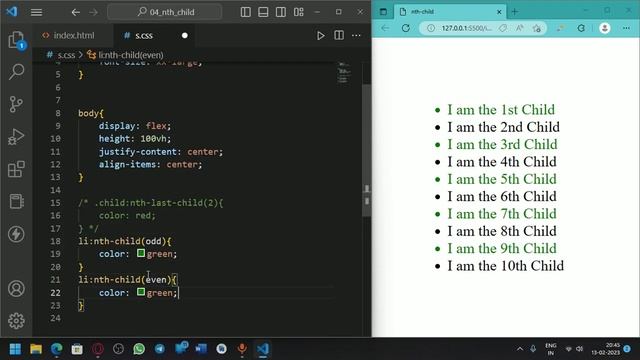Click the 04_nth_child command center search box
Image resolution: width=640 pixels, height=360 pixels.
click(165, 12)
